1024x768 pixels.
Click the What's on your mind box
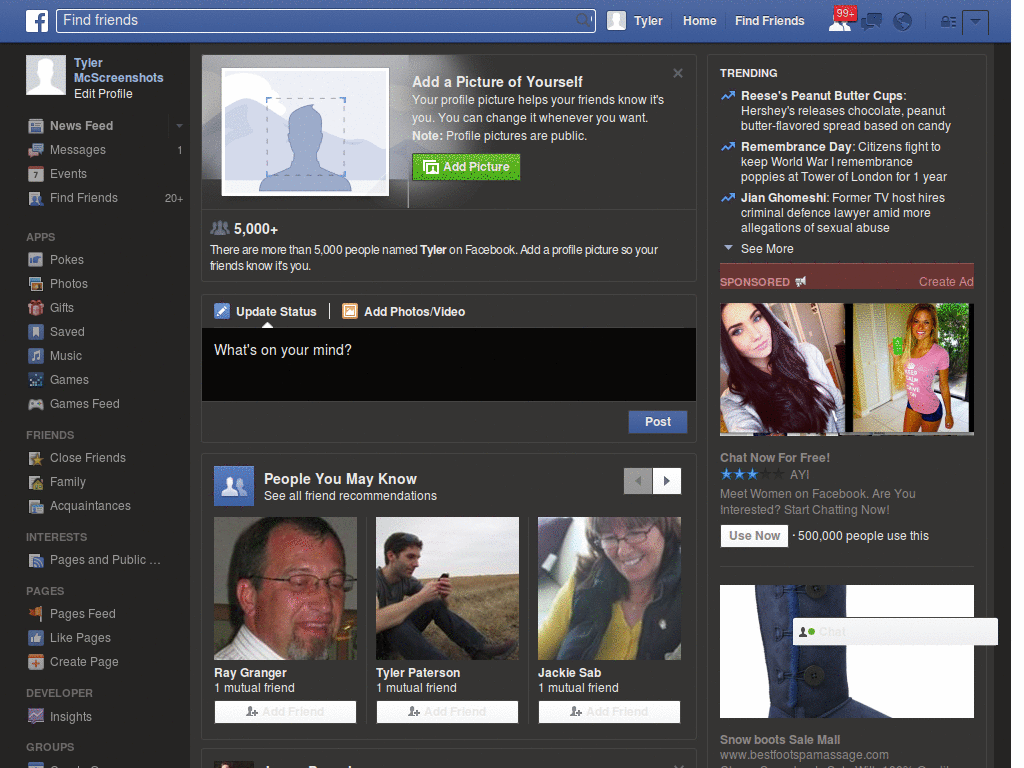449,364
